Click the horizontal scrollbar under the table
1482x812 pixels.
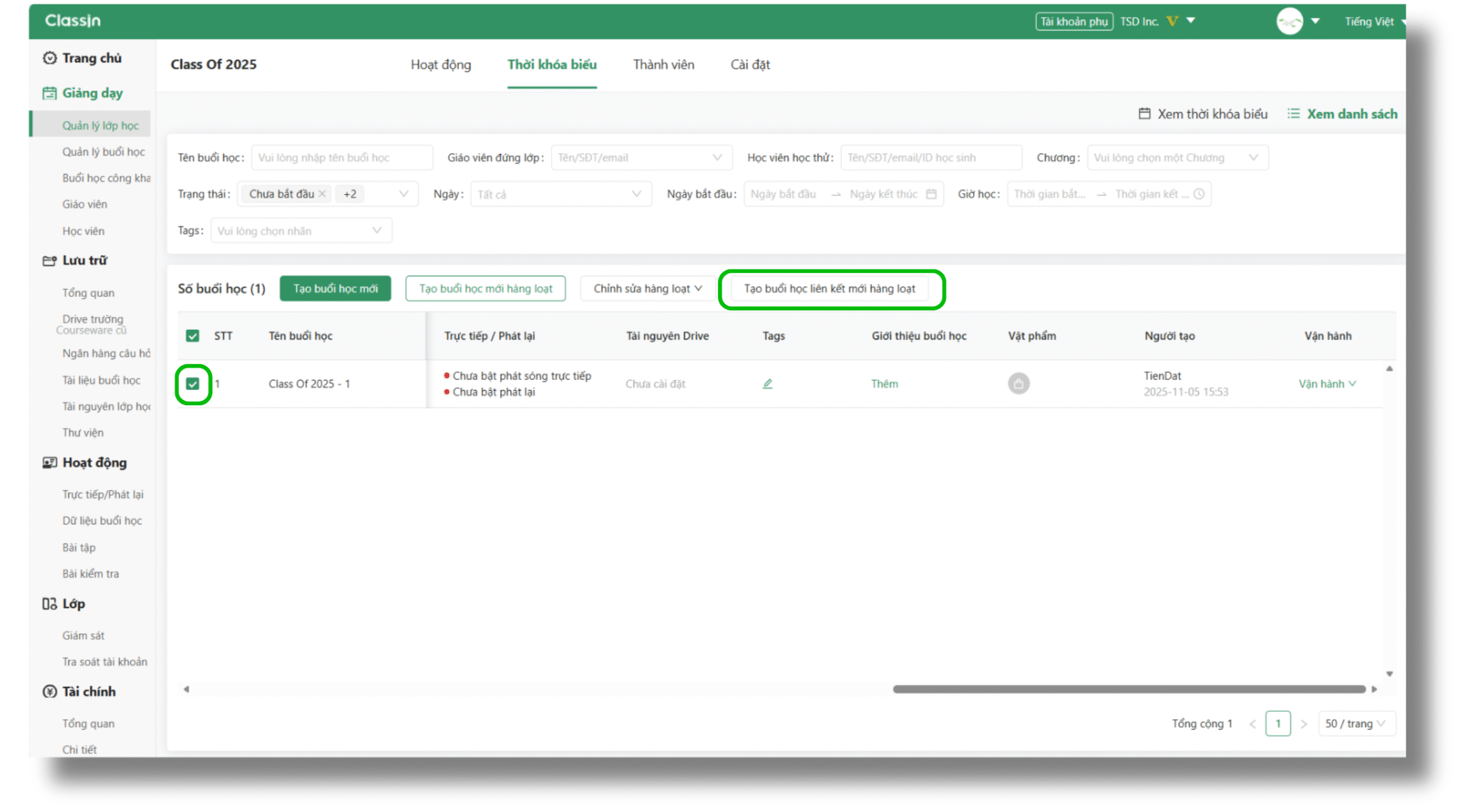click(x=1129, y=689)
